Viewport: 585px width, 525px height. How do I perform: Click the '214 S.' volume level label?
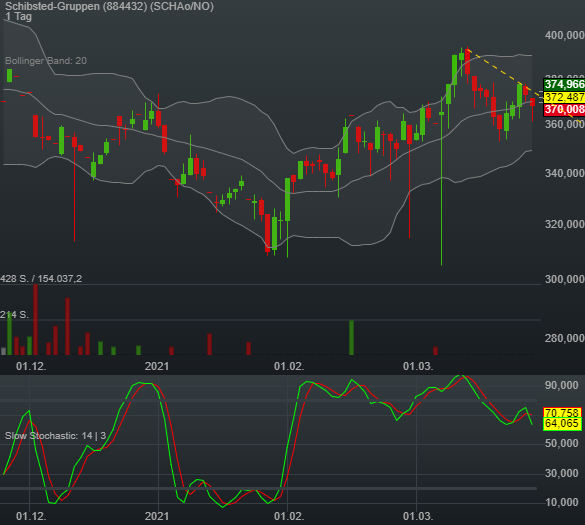coord(14,315)
